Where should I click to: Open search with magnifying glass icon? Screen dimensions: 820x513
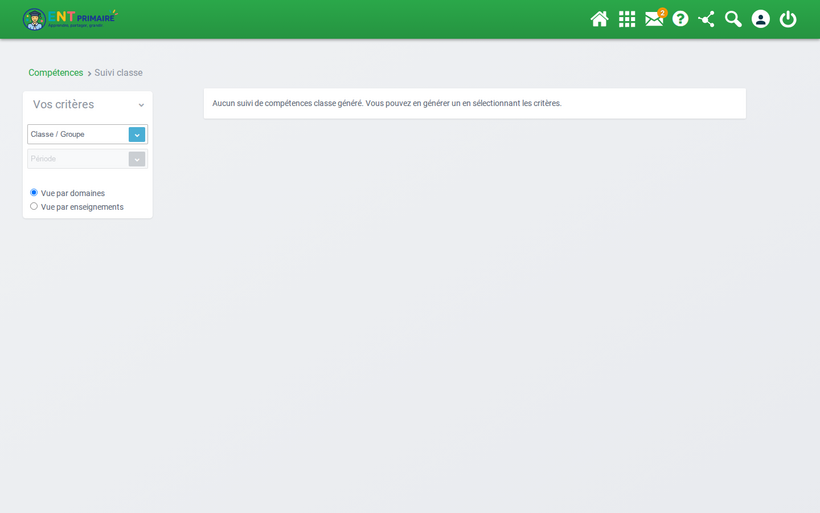[733, 19]
